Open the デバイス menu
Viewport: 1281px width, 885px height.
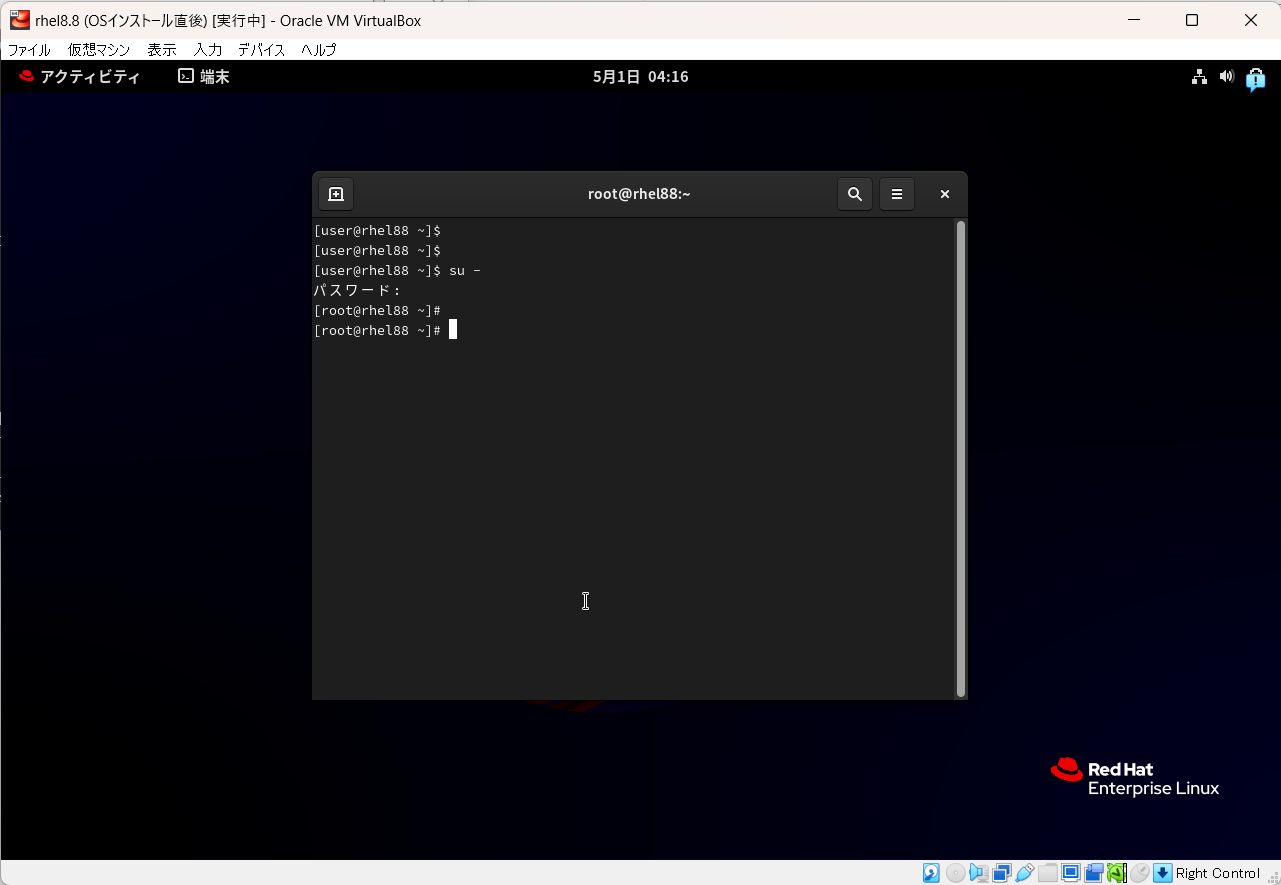[x=261, y=49]
